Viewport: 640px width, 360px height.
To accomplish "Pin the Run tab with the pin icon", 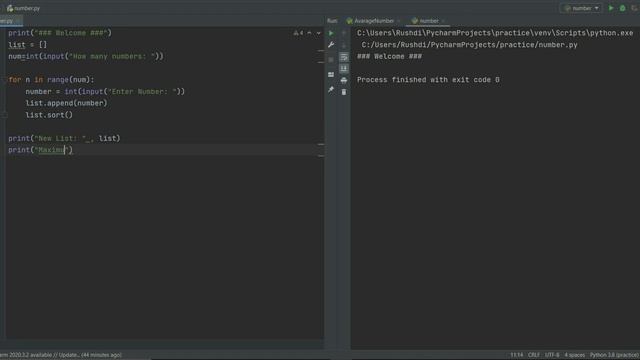I will 331,89.
